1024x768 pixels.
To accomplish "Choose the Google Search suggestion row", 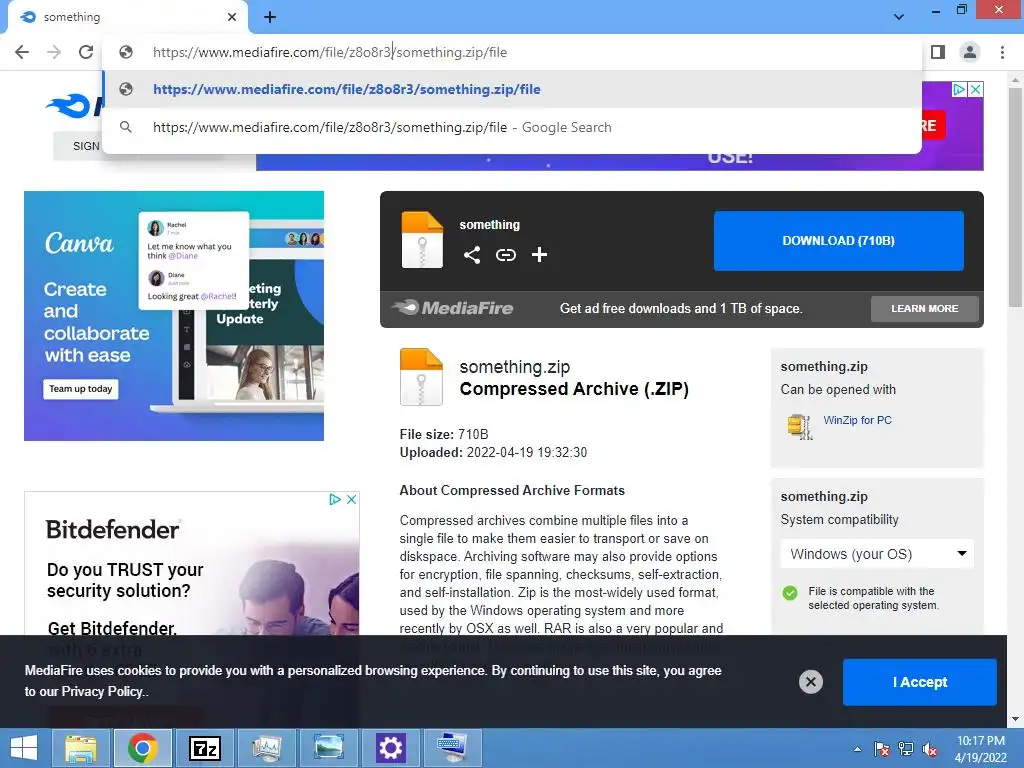I will [x=512, y=127].
